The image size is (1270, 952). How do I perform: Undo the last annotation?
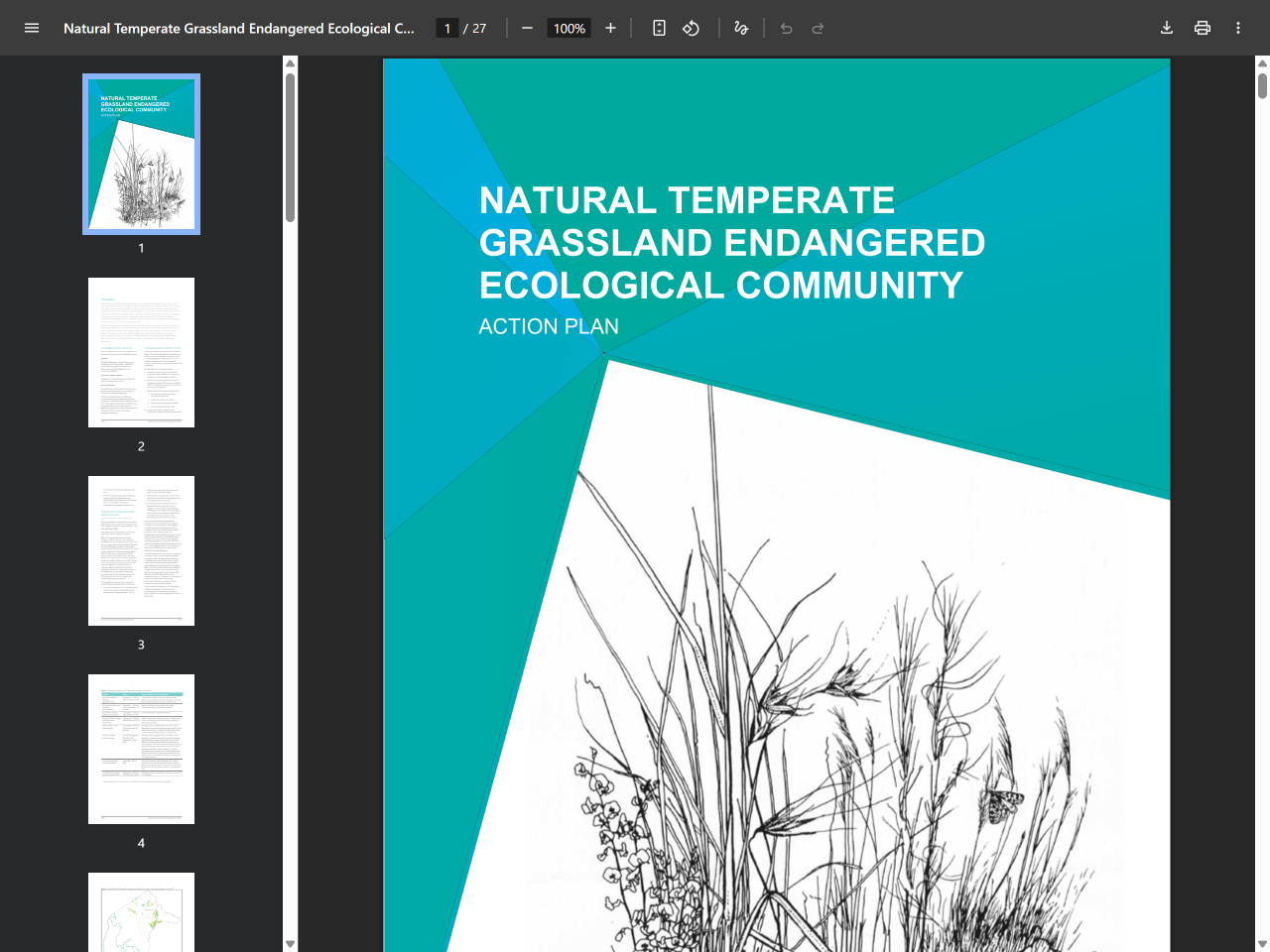click(786, 28)
